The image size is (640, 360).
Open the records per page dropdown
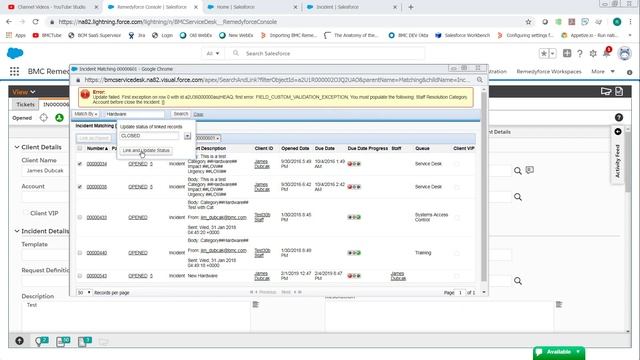point(84,292)
